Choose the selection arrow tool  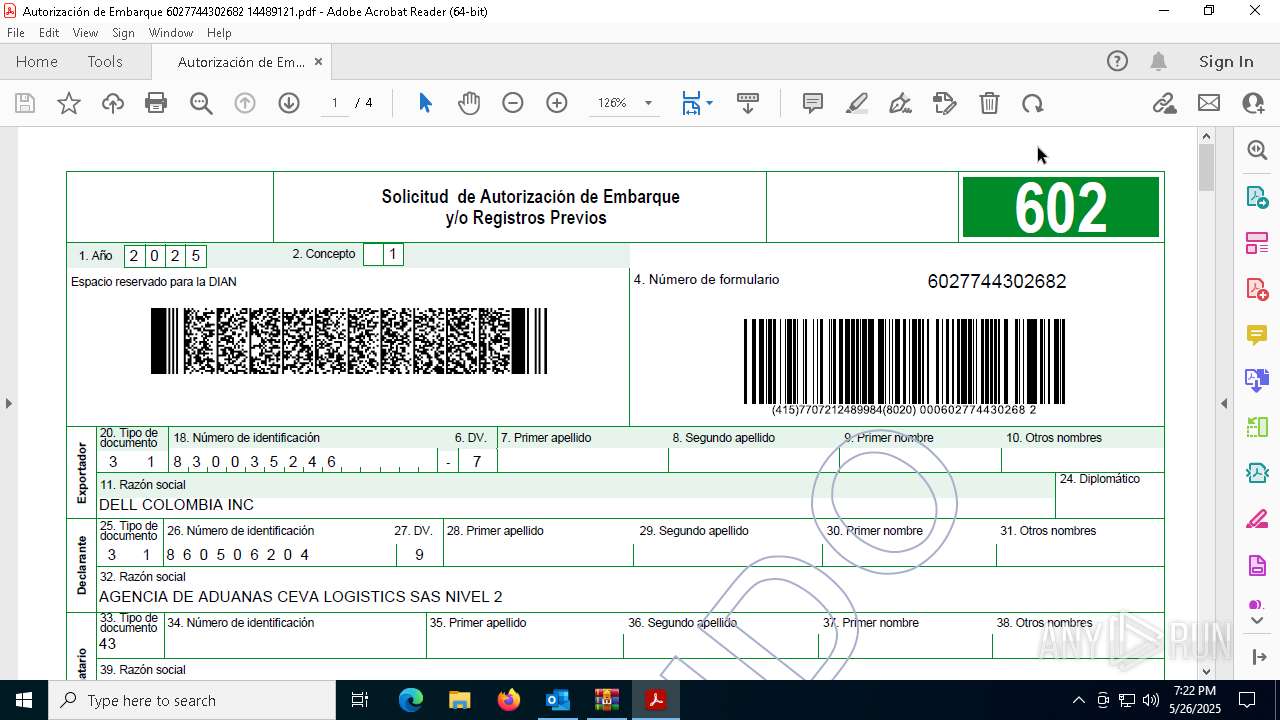point(425,103)
